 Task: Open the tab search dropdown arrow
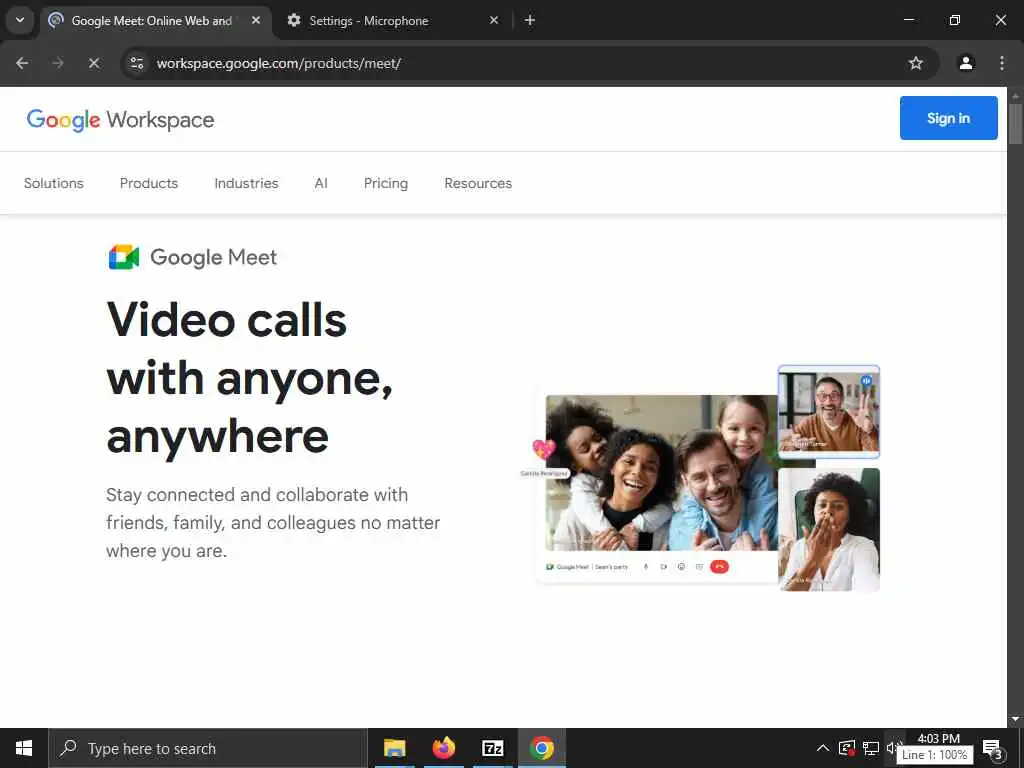tap(20, 20)
